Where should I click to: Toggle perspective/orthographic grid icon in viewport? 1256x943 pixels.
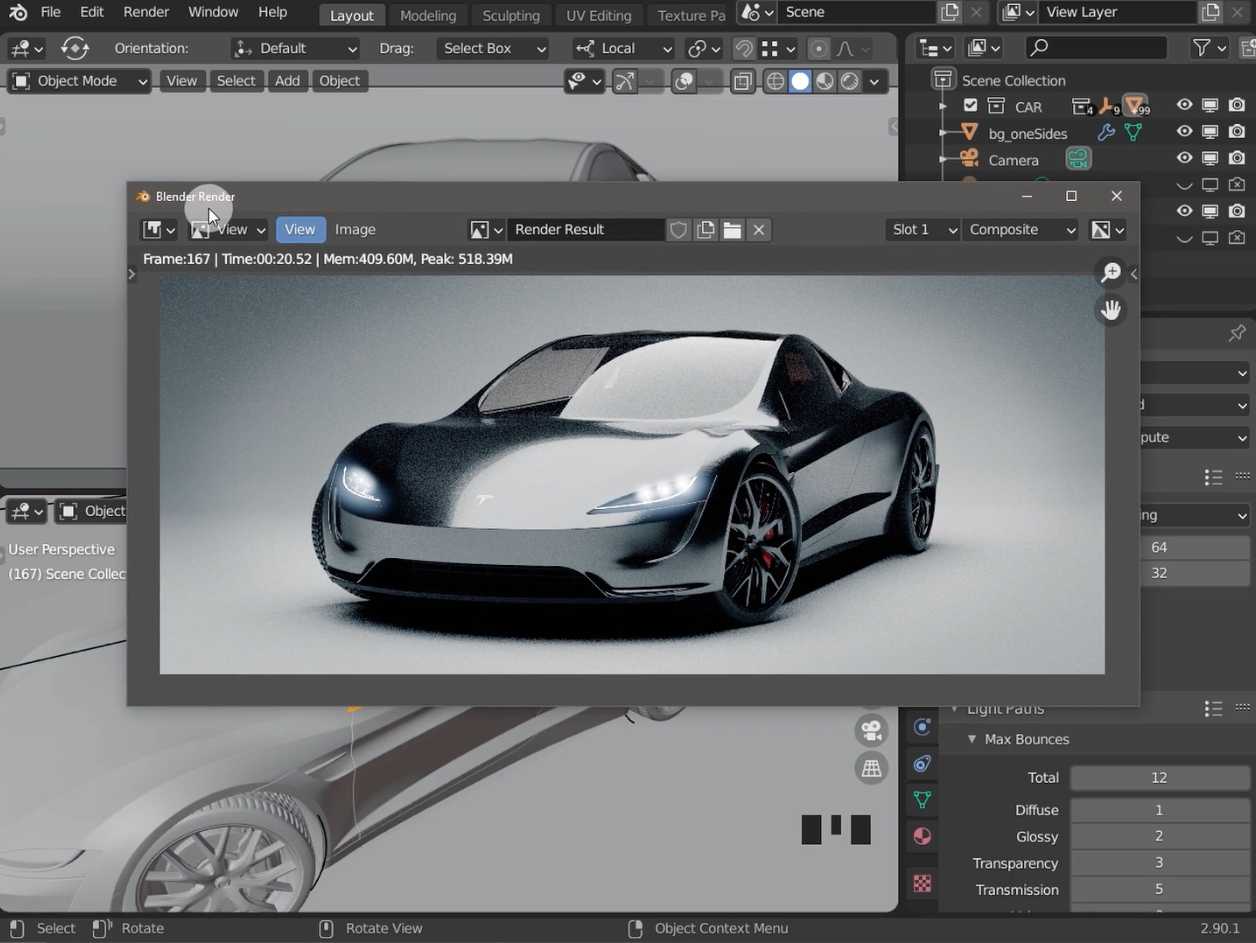(872, 768)
